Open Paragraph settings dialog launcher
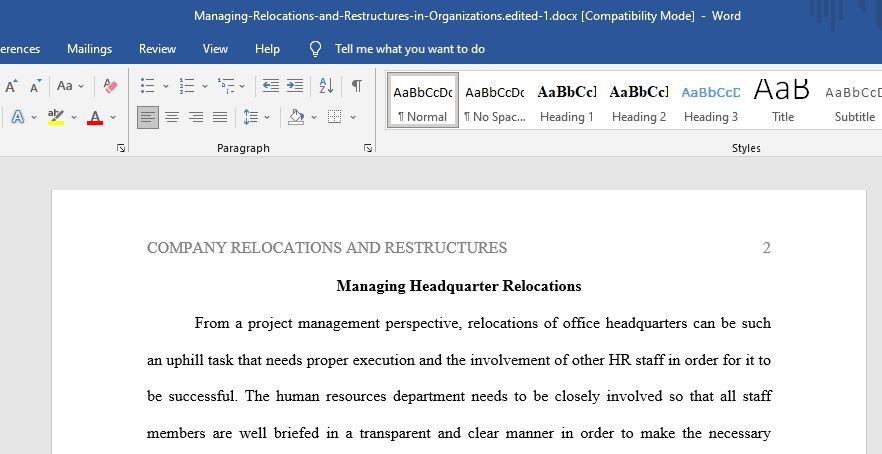Viewport: 882px width, 454px height. pyautogui.click(x=368, y=148)
